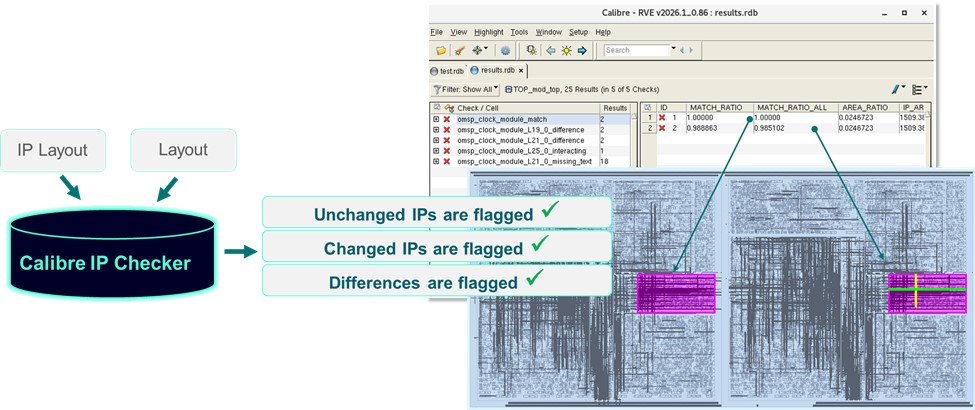
Task: Select omsp_clock_module_L21_0_difference row
Action: pyautogui.click(x=530, y=140)
